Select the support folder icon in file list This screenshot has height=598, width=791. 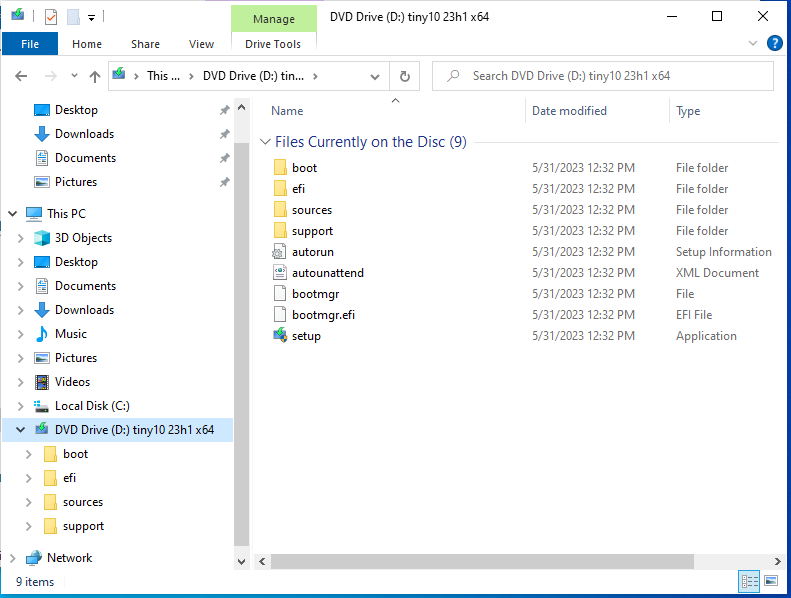[280, 231]
